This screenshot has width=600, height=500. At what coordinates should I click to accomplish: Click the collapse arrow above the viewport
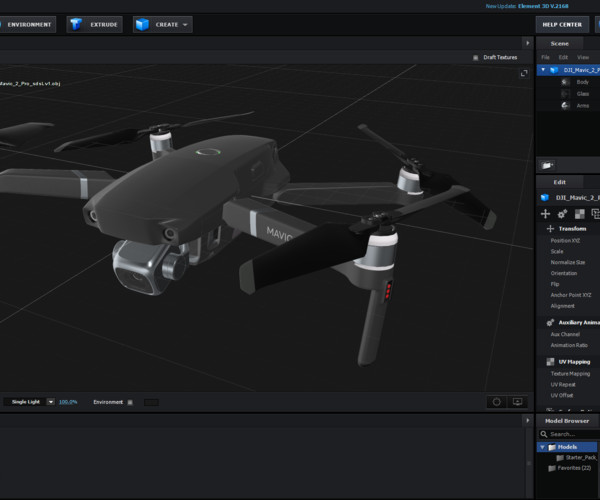(528, 43)
